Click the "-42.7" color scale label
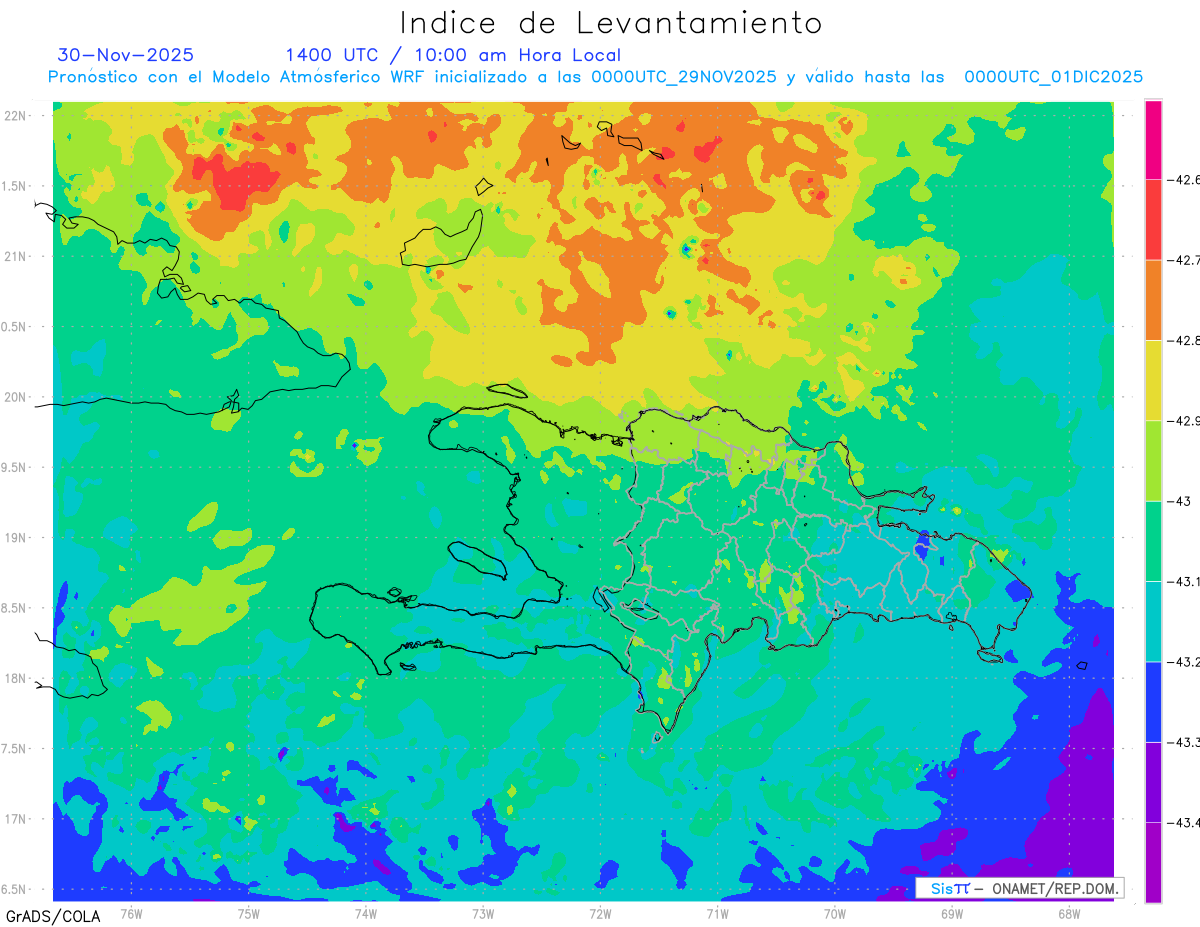This screenshot has width=1200, height=927. click(1183, 260)
